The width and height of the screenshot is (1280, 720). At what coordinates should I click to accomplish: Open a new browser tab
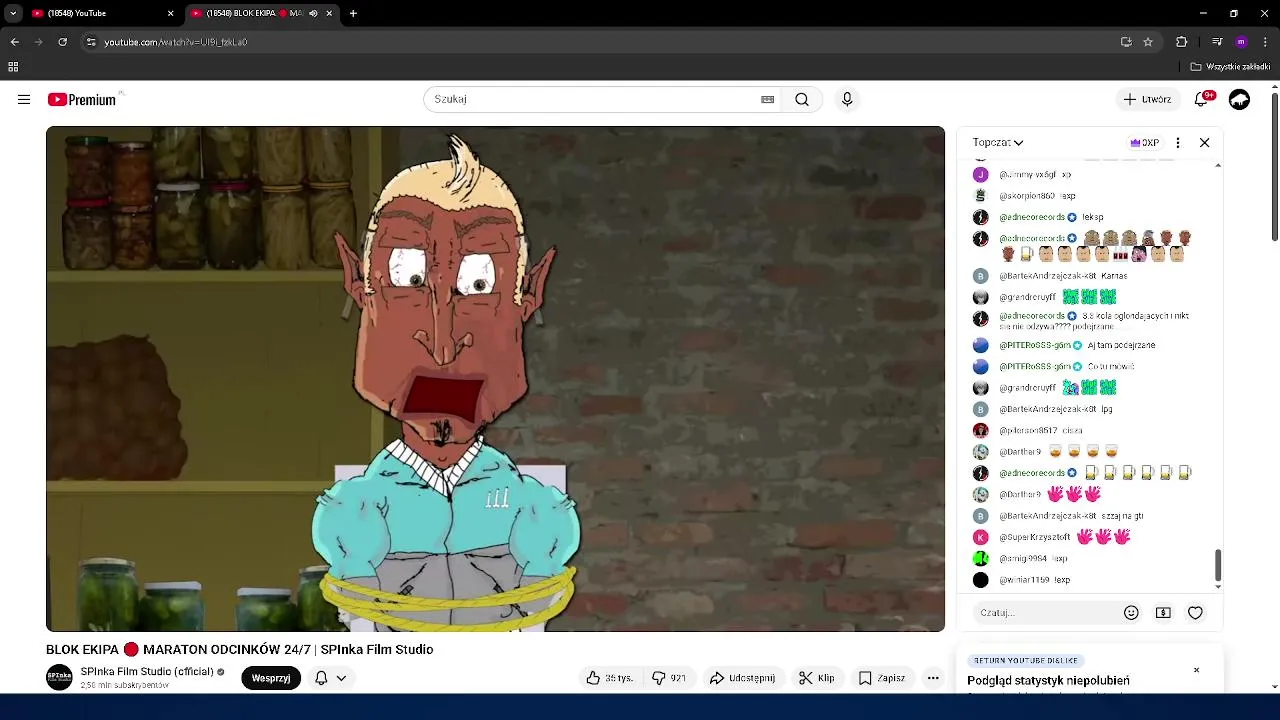tap(353, 14)
